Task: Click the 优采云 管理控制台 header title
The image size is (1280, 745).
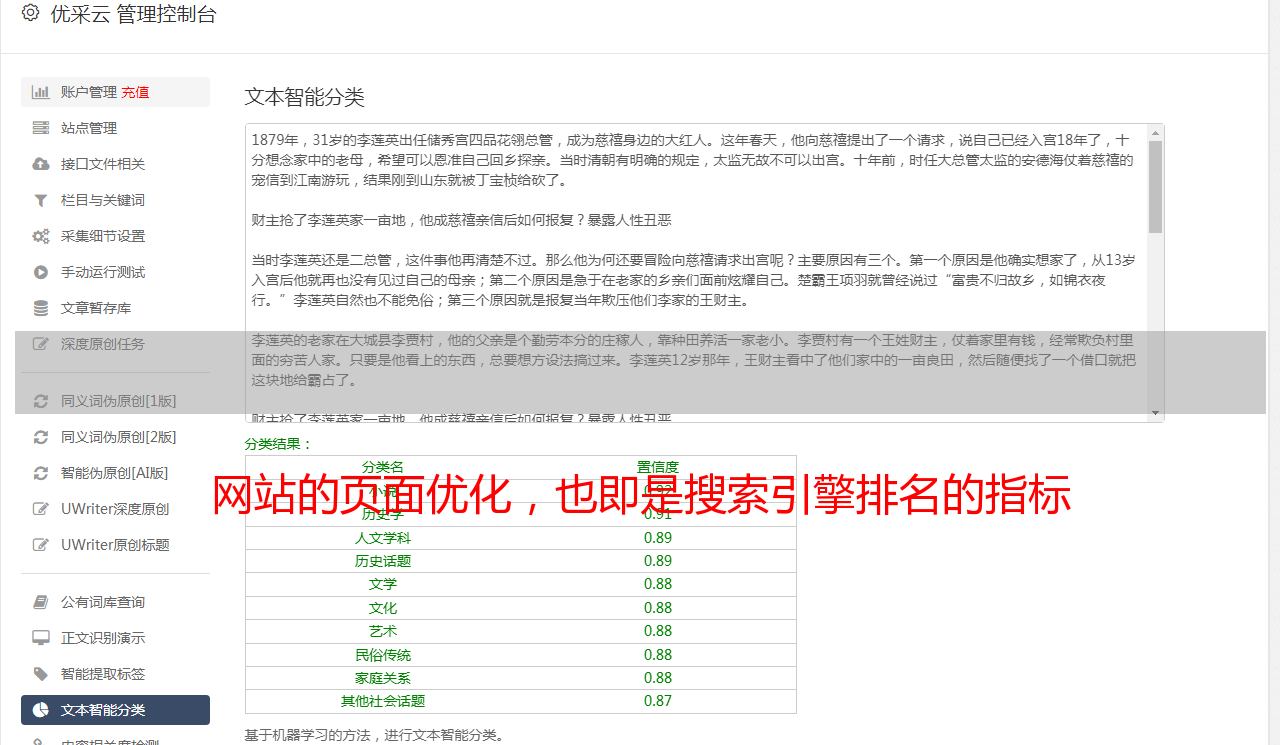Action: pyautogui.click(x=133, y=14)
